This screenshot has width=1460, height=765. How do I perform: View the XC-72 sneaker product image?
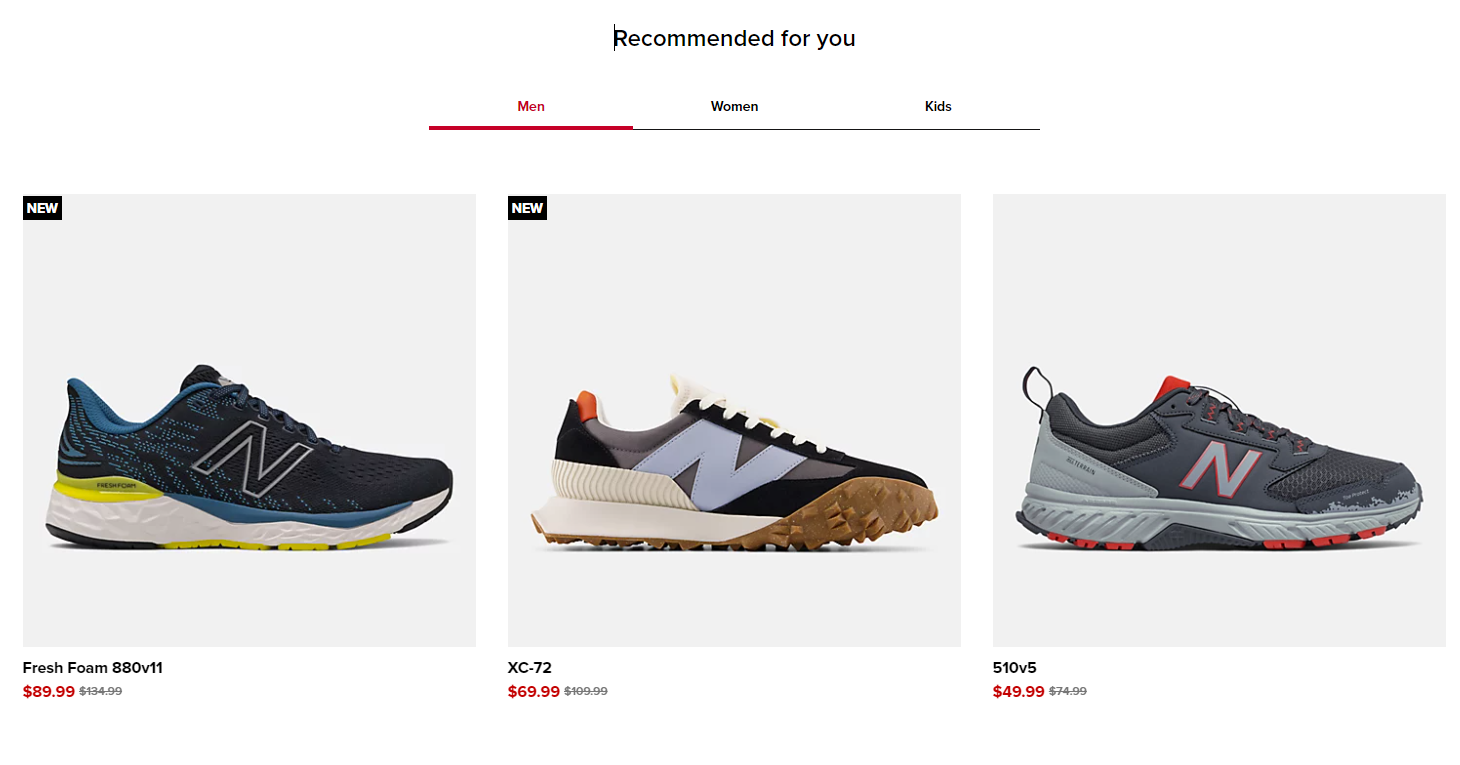[x=734, y=420]
